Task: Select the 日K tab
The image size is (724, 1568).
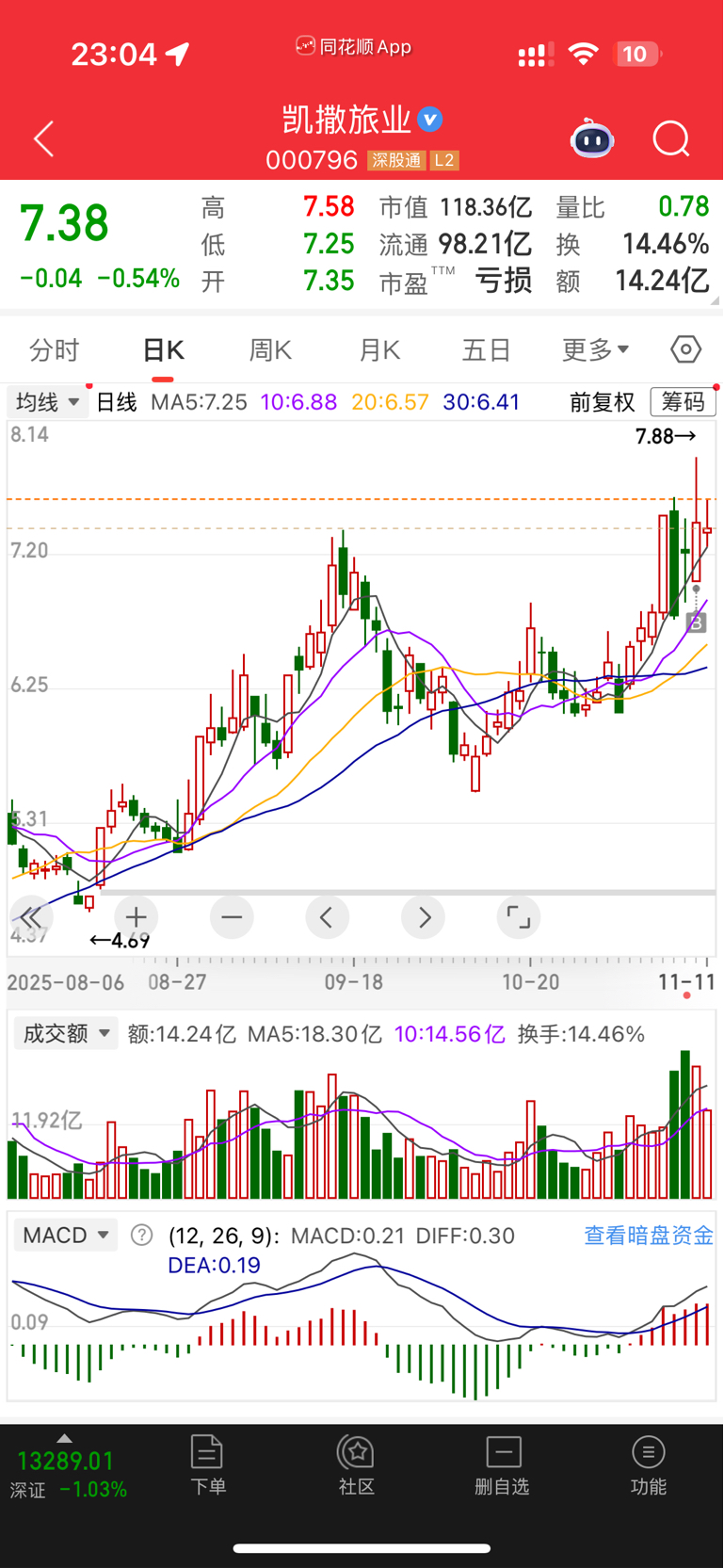Action: pyautogui.click(x=163, y=350)
